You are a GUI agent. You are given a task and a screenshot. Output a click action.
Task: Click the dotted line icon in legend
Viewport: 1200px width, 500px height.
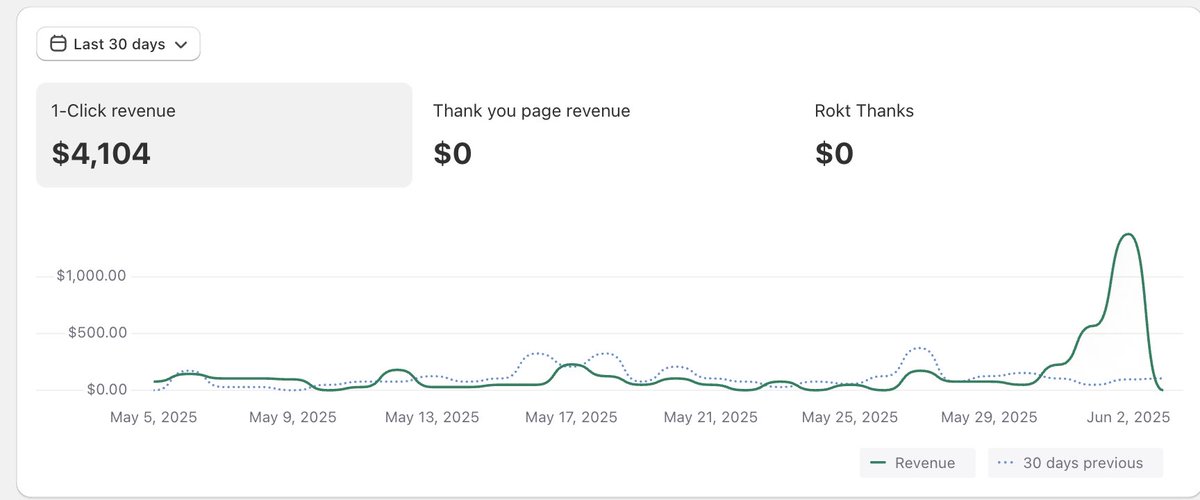coord(1007,463)
